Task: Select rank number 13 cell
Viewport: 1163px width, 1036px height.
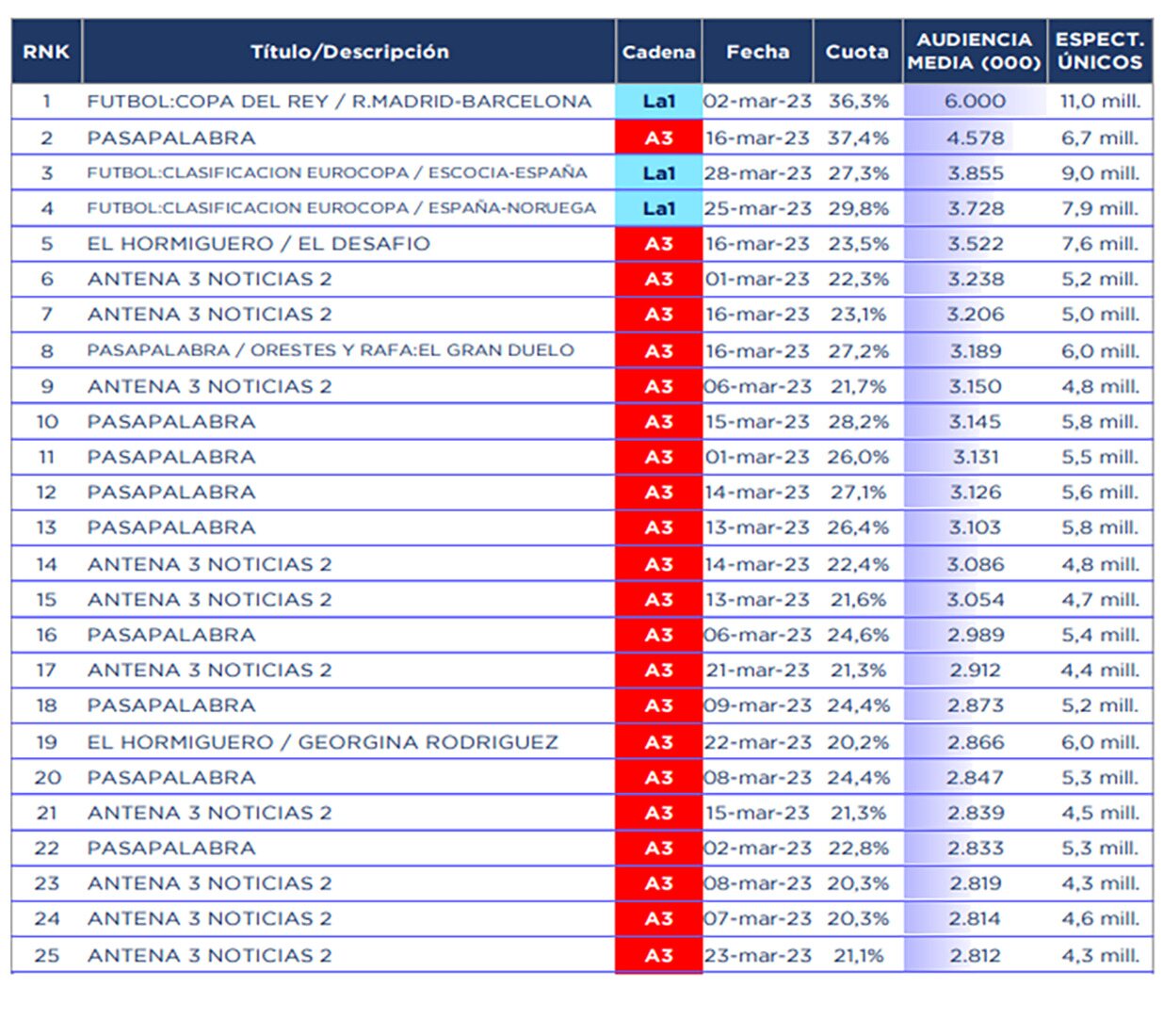Action: [x=46, y=527]
